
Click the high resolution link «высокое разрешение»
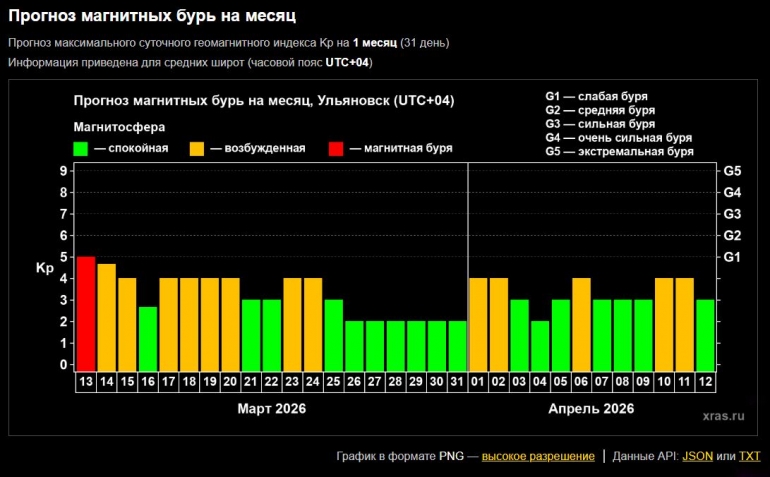coord(538,456)
